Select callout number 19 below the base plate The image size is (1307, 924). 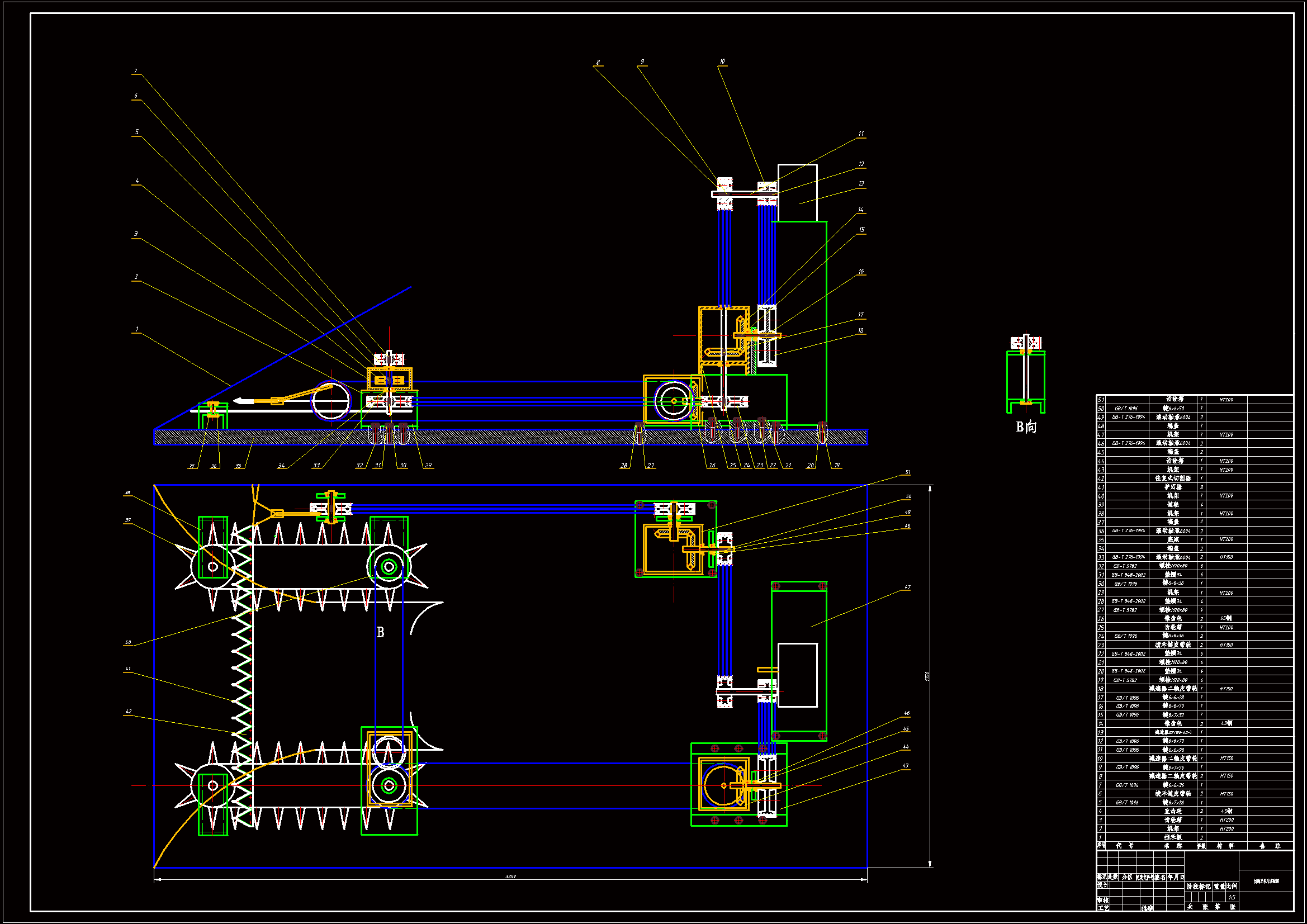point(837,466)
